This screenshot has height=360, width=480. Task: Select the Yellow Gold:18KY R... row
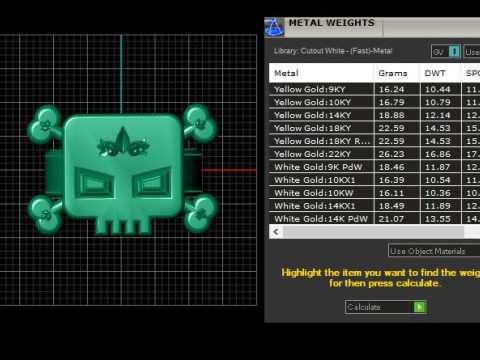tap(374, 141)
